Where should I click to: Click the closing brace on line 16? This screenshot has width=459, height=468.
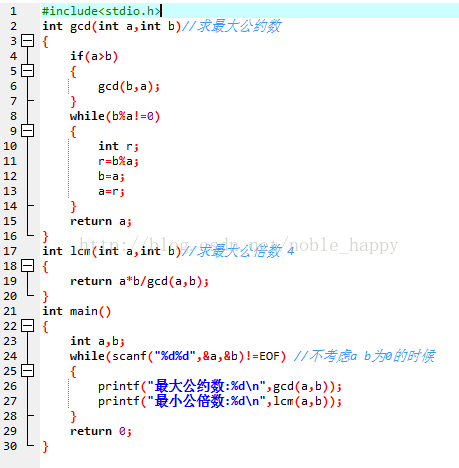pos(46,236)
